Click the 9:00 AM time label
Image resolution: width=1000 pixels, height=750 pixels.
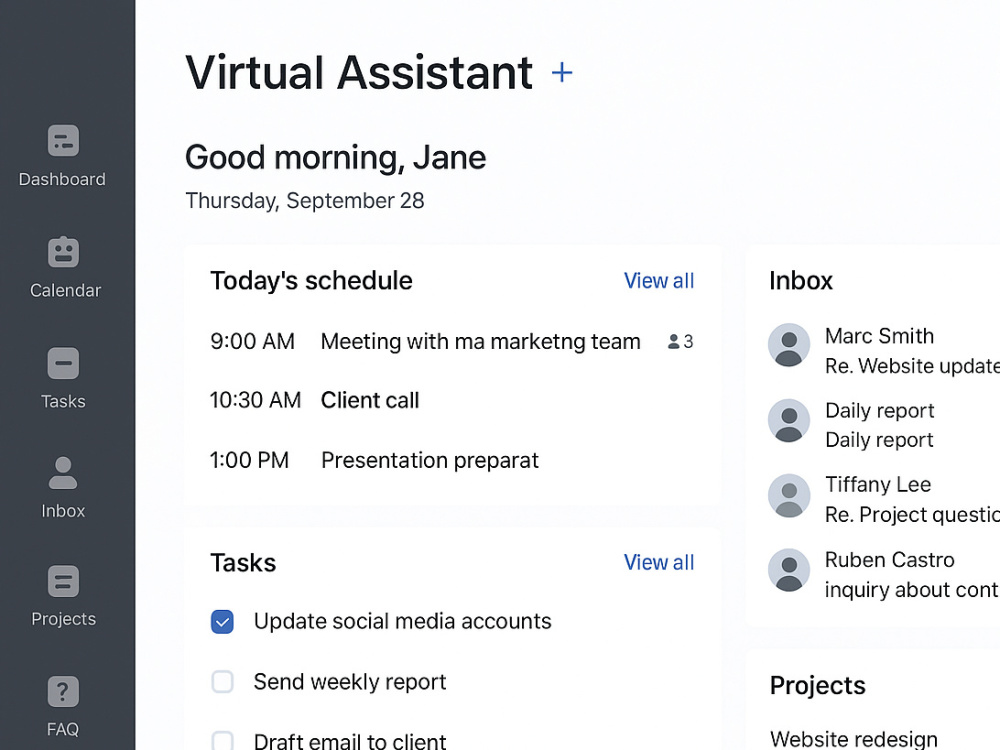click(253, 342)
